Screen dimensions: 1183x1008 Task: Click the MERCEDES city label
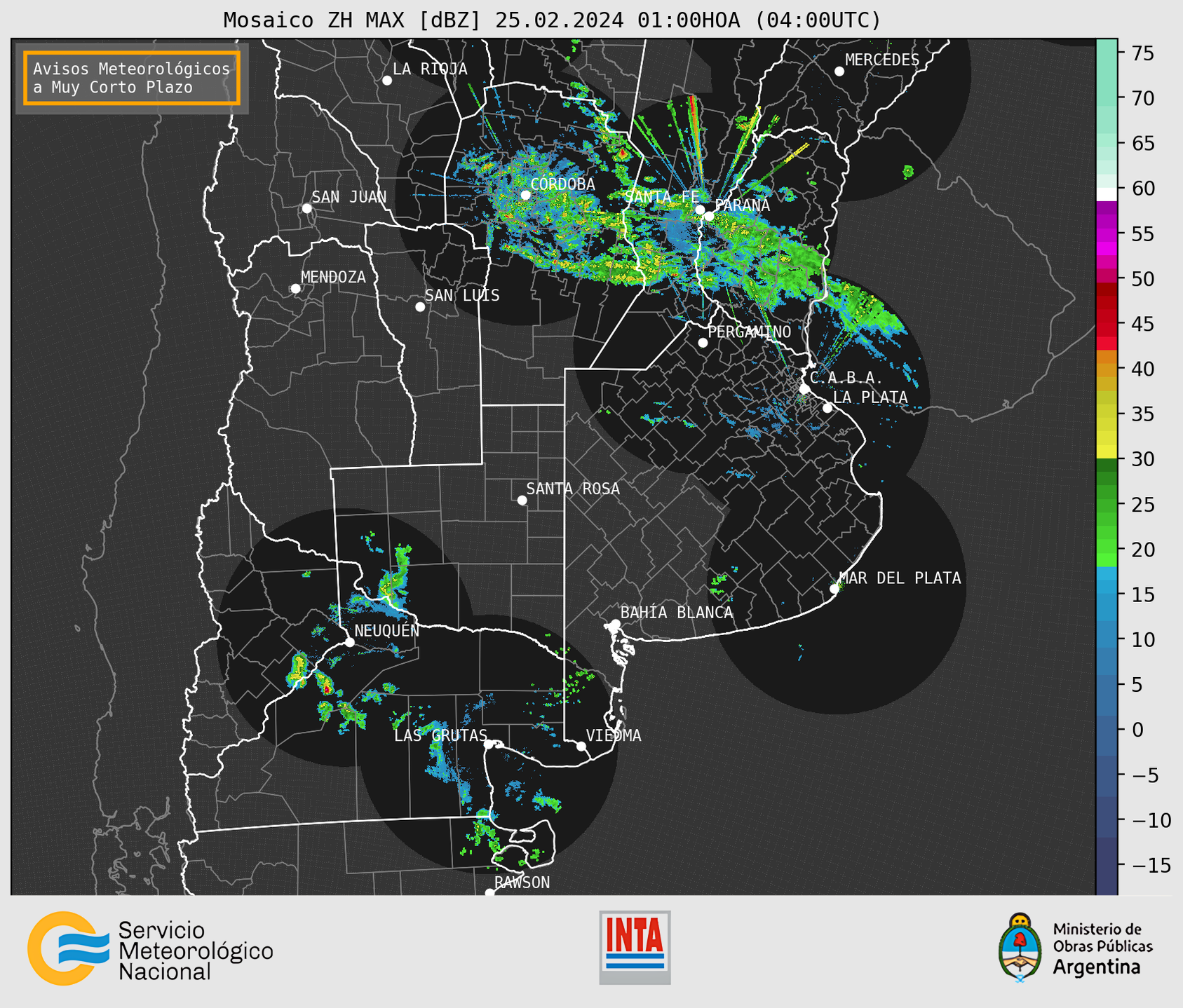point(882,60)
